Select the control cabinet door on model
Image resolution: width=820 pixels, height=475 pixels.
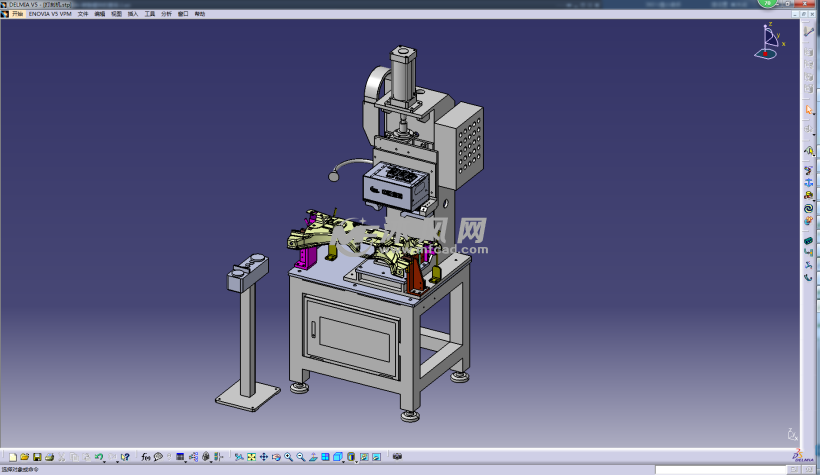click(350, 331)
